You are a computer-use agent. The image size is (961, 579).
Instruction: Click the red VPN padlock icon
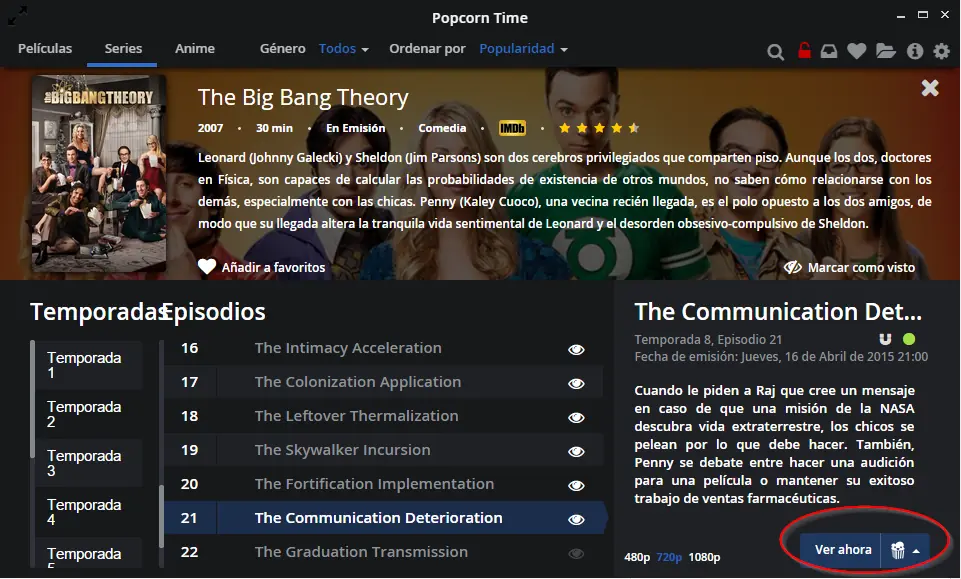coord(804,50)
